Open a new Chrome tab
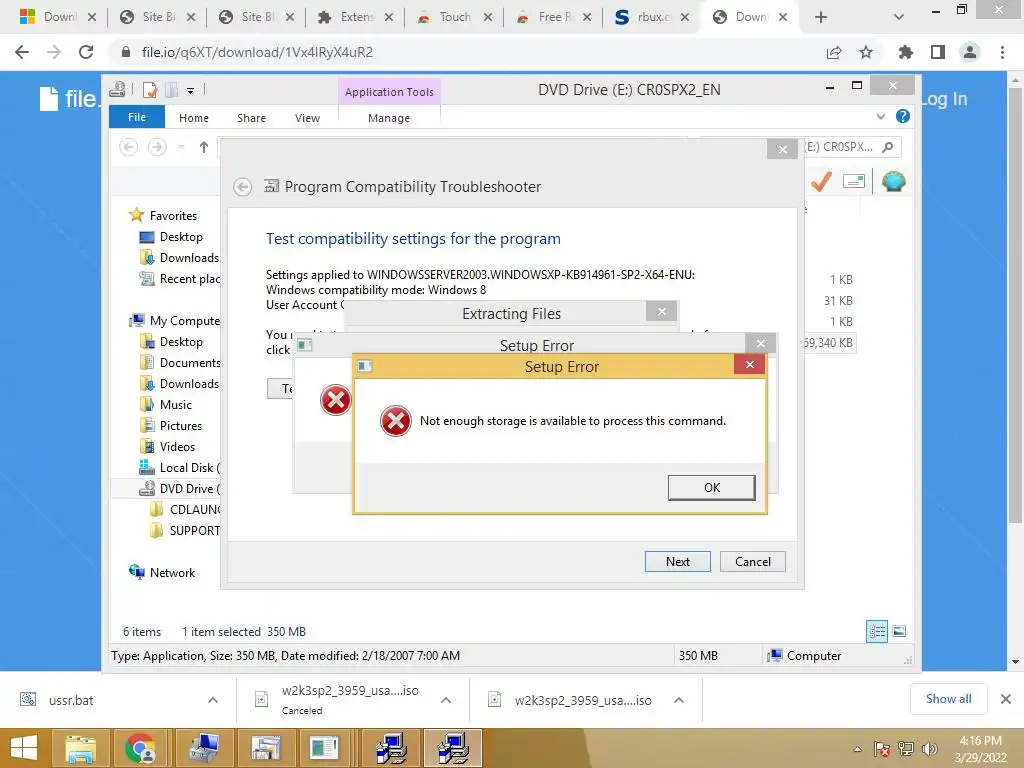 pyautogui.click(x=821, y=17)
